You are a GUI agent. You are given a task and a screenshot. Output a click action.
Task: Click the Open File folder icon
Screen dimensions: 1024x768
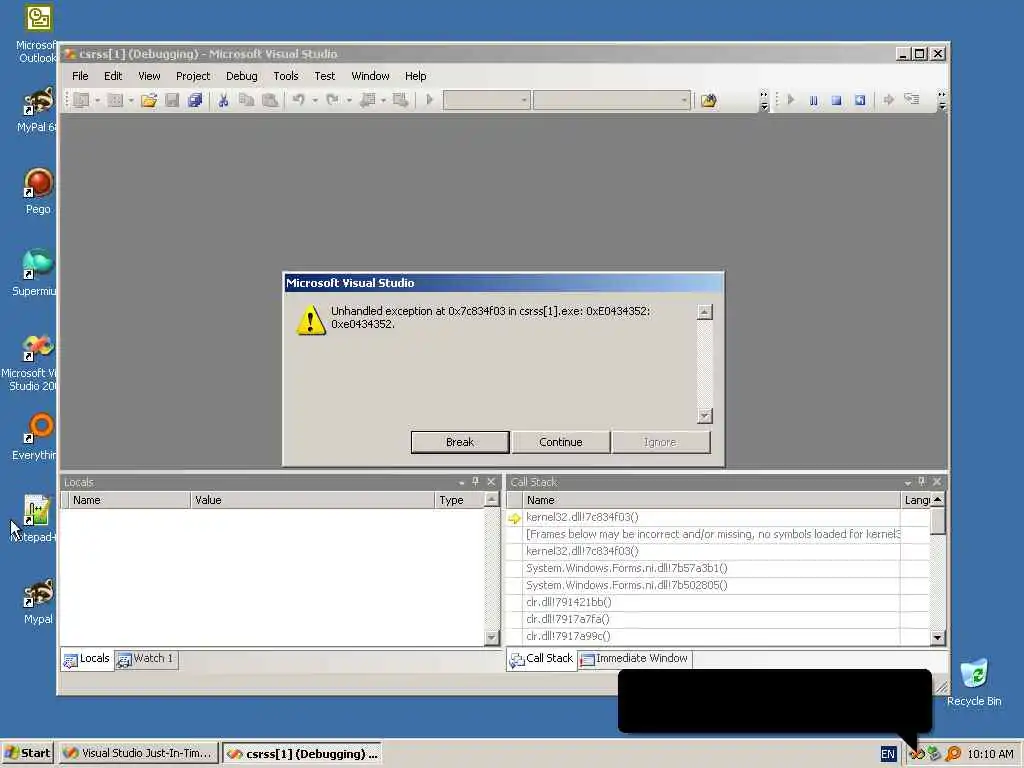(x=149, y=100)
